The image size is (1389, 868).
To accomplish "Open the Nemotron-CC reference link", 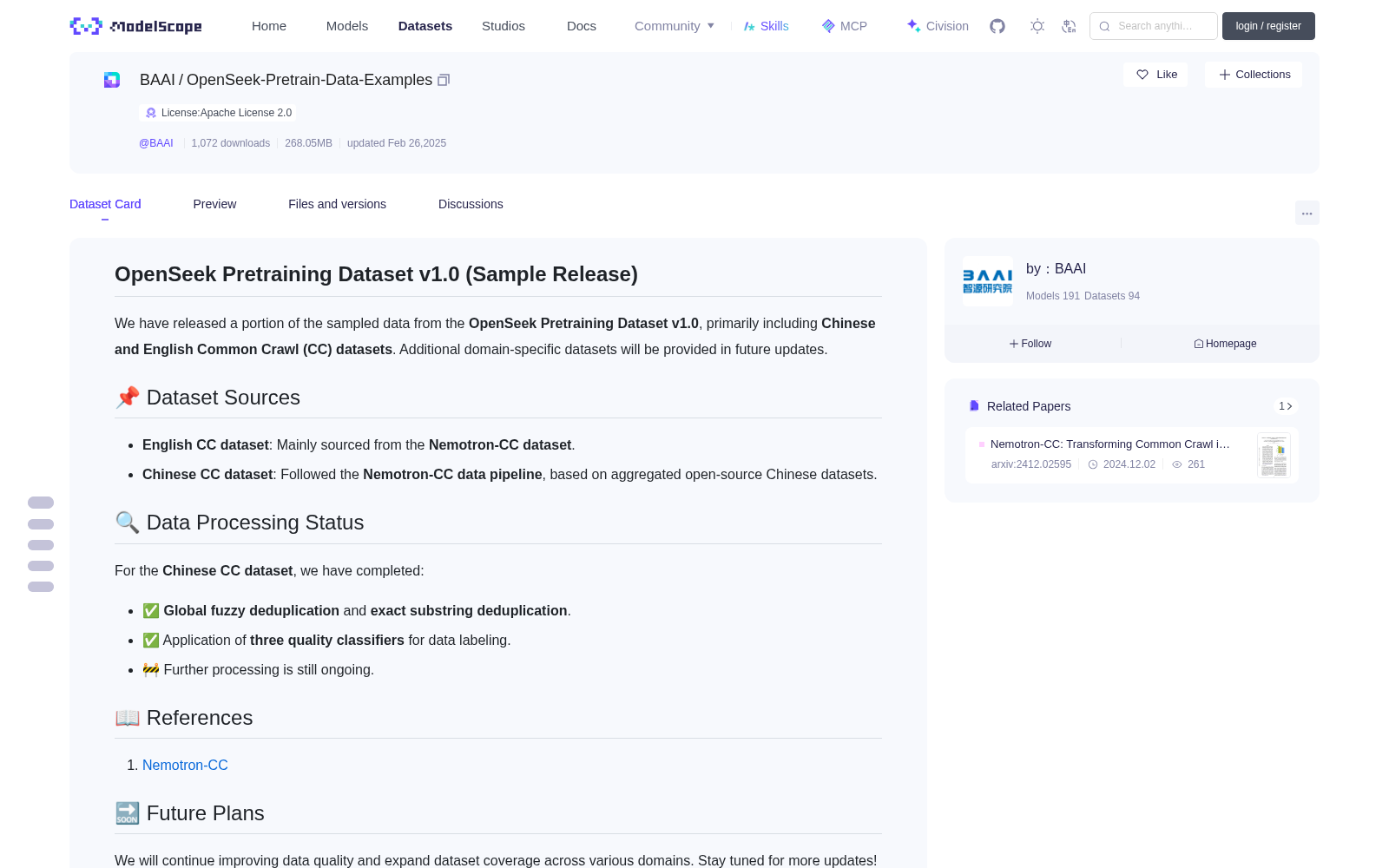I will point(185,765).
